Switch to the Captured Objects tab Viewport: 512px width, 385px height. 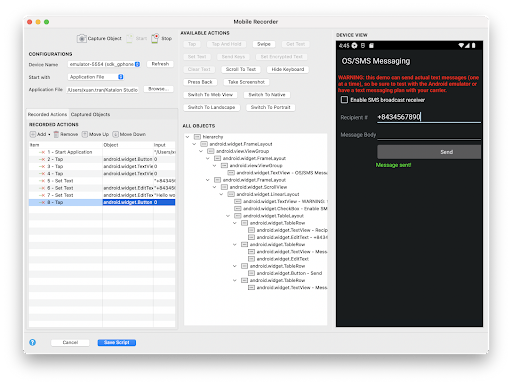point(90,114)
